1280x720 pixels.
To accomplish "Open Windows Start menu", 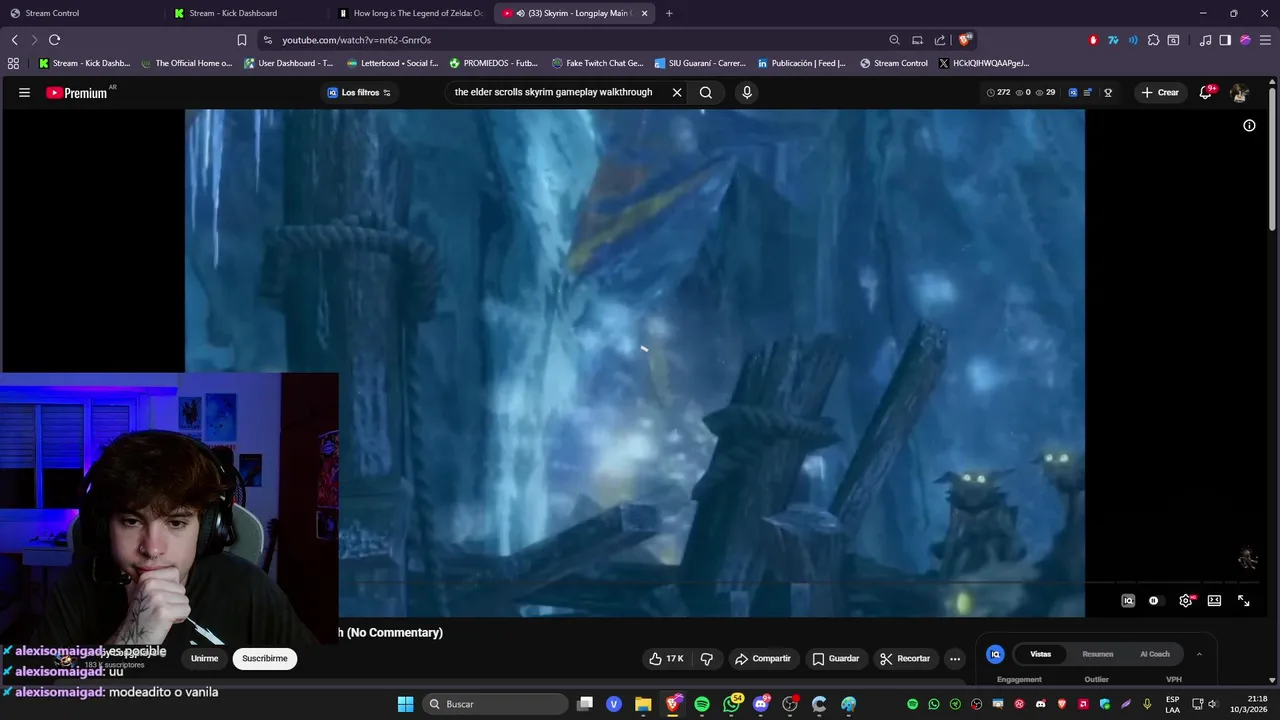I will pyautogui.click(x=405, y=704).
